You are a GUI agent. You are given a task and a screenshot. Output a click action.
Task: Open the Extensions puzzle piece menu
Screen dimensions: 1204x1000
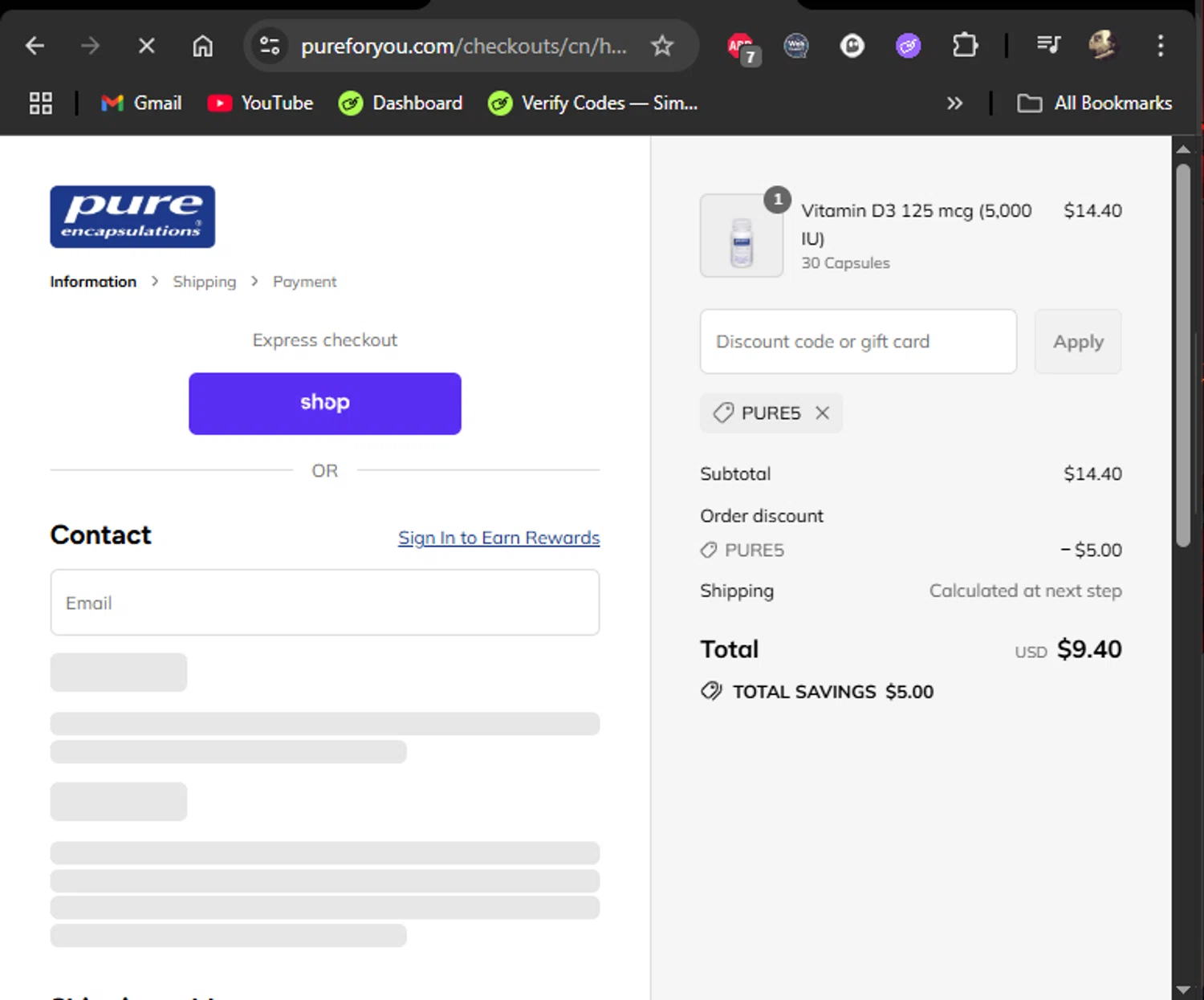point(965,46)
